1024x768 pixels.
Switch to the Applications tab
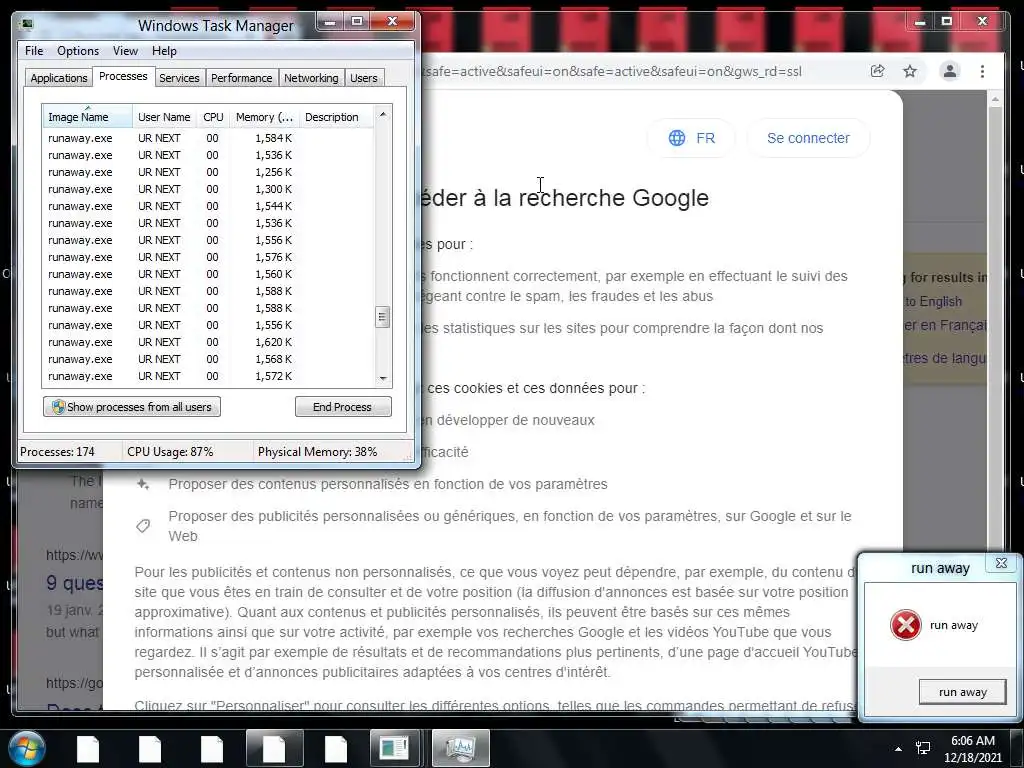(59, 78)
